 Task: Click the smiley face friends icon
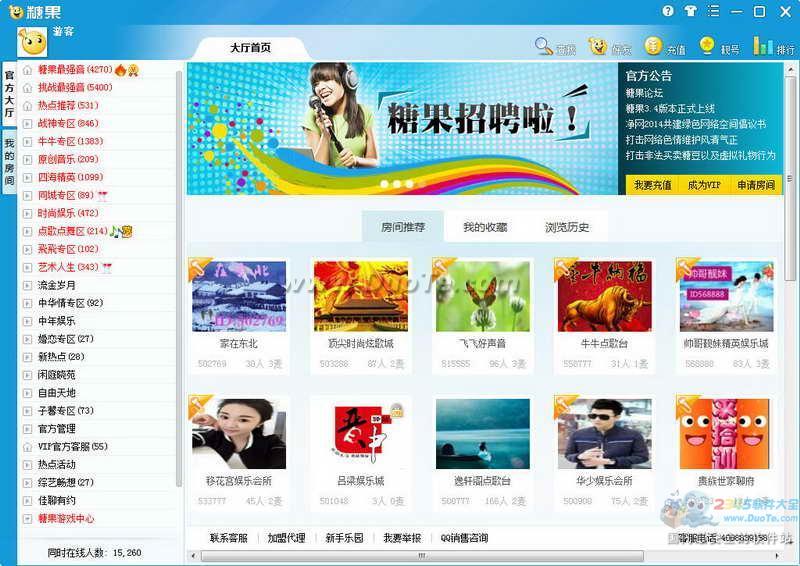tap(598, 46)
